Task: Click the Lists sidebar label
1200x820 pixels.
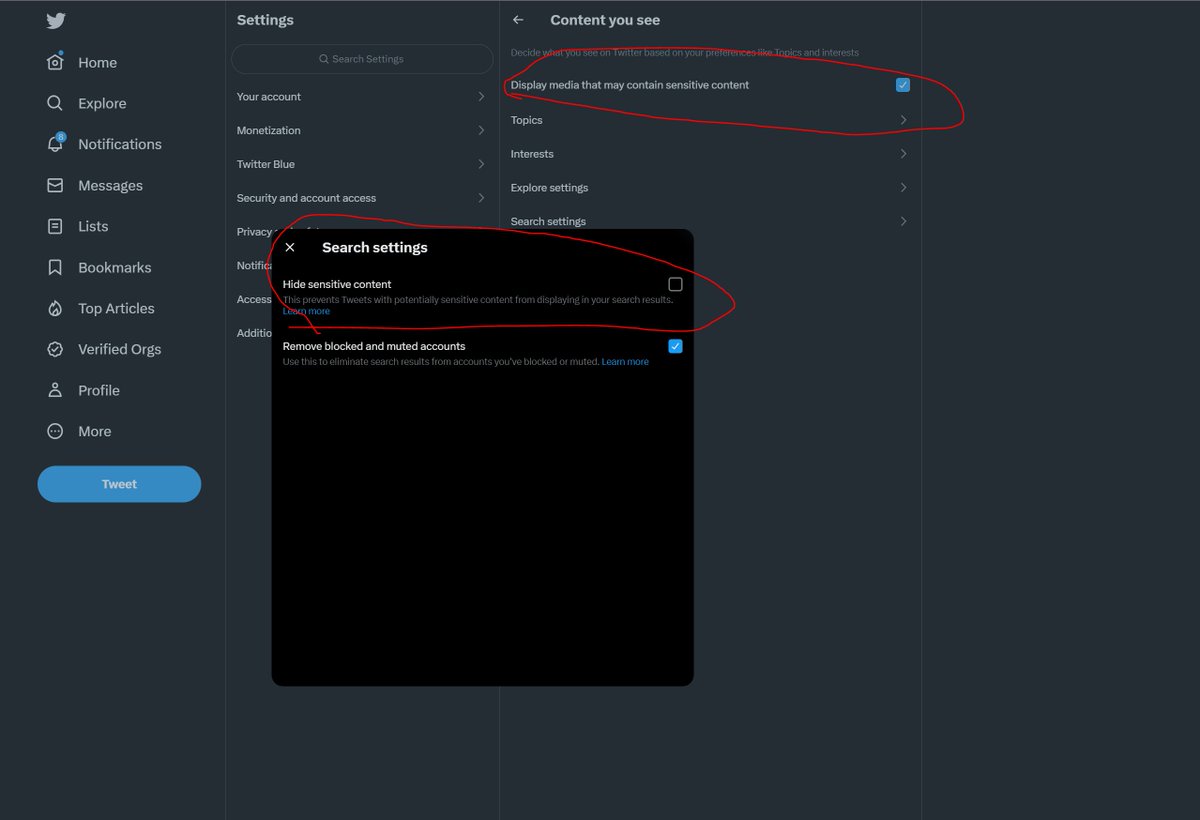Action: [x=93, y=226]
